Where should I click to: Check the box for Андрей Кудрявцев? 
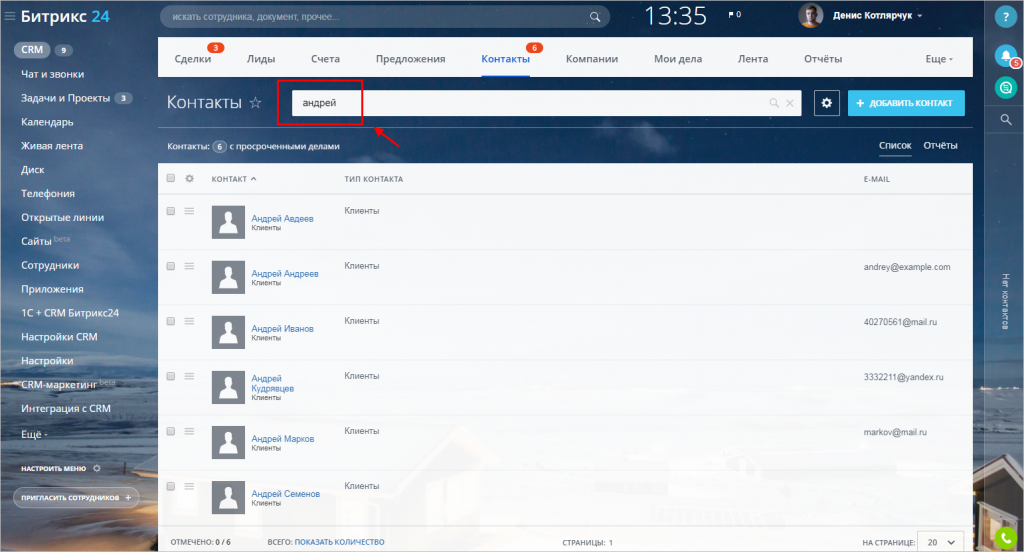pyautogui.click(x=170, y=376)
